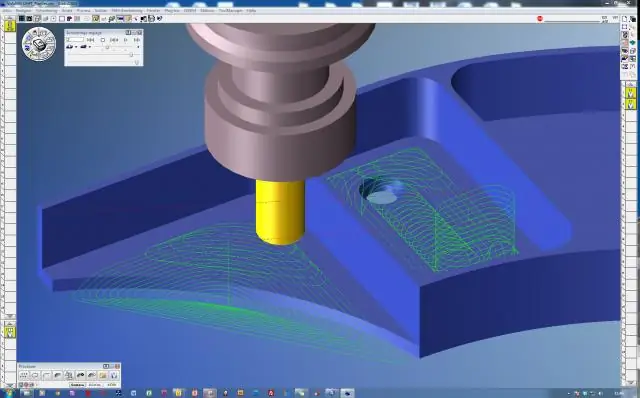Close the bottom floating tool panel
Viewport: 640px width, 398px height.
117,366
